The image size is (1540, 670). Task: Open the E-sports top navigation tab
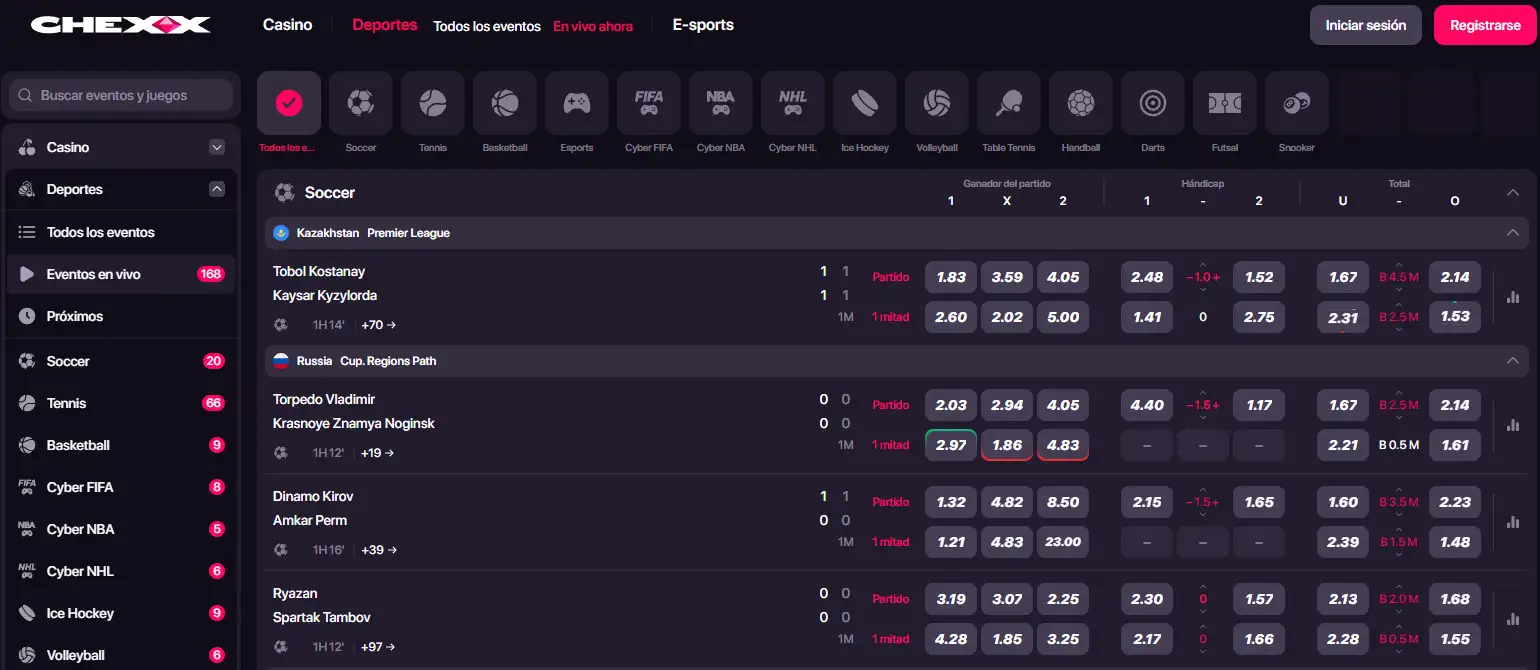(x=703, y=25)
